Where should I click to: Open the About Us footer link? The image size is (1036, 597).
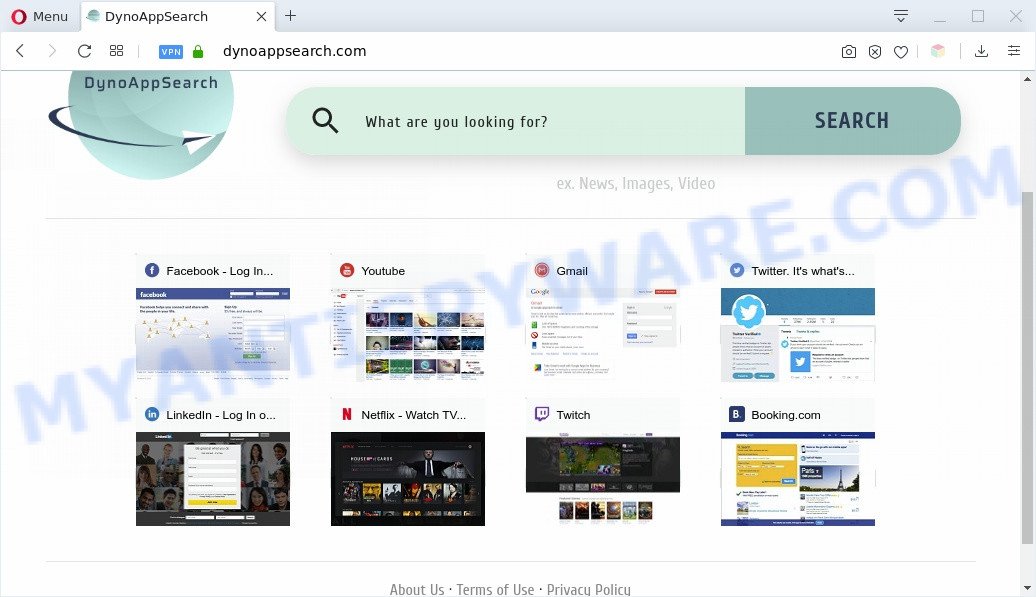point(417,589)
